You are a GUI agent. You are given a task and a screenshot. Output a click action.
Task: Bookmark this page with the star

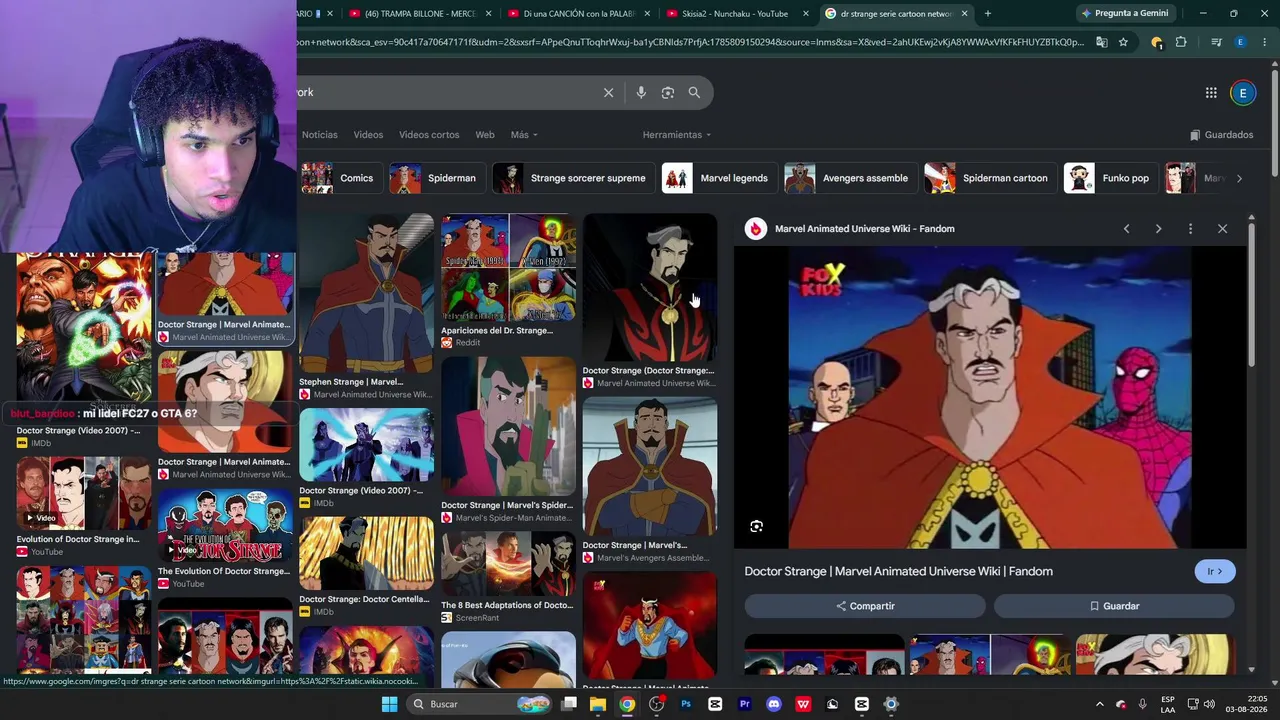[x=1123, y=42]
